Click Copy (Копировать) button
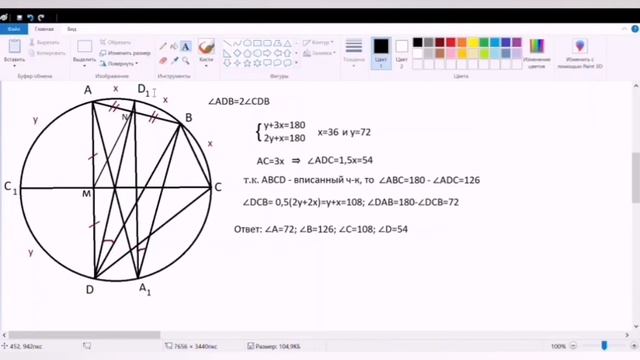The height and width of the screenshot is (360, 640). 47,53
